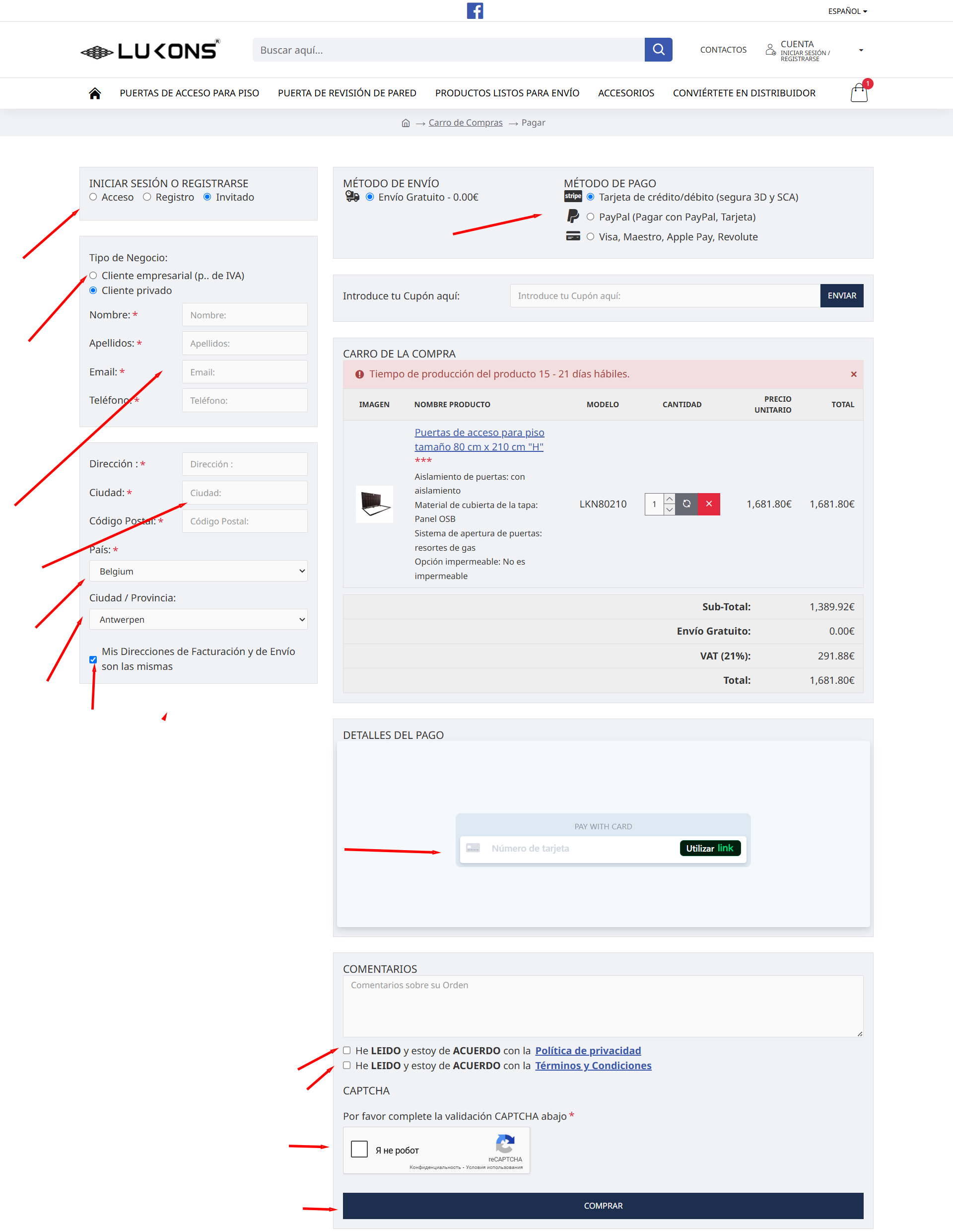Accept the Política de privacidad checkbox
This screenshot has width=953, height=1232.
pos(347,1050)
